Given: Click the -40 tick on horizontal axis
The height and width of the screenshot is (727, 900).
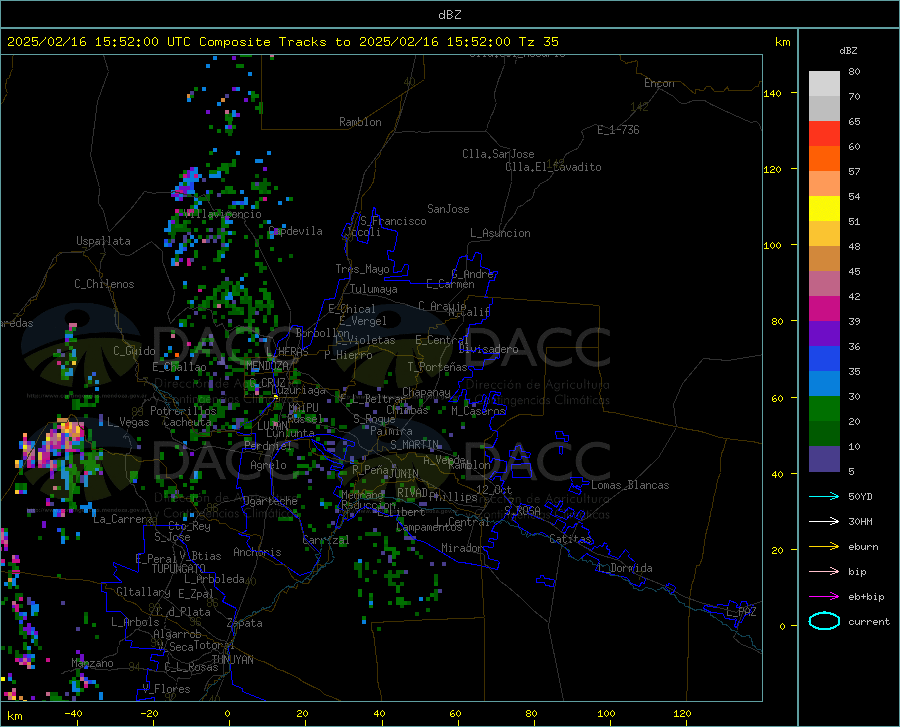Looking at the screenshot, I should tap(73, 714).
